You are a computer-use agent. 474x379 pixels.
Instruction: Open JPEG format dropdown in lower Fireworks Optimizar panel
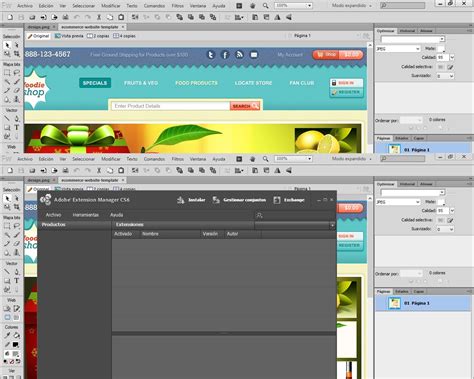(x=398, y=202)
